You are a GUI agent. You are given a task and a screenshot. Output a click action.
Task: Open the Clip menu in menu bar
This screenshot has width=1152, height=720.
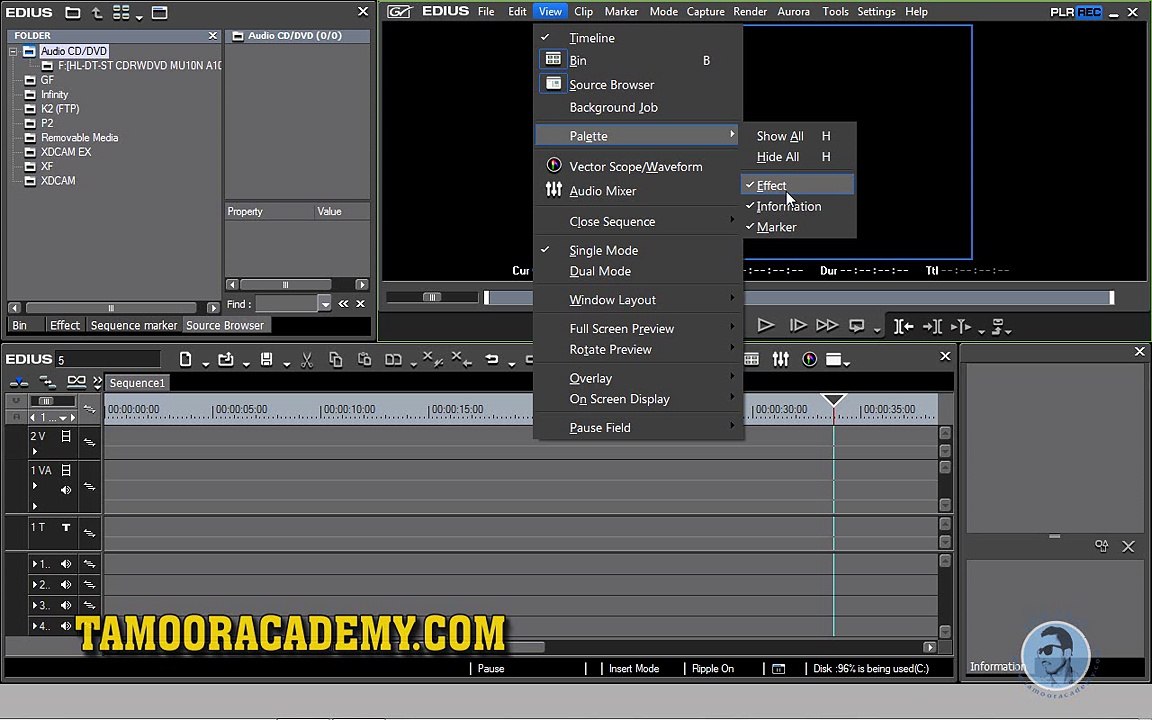coord(583,12)
